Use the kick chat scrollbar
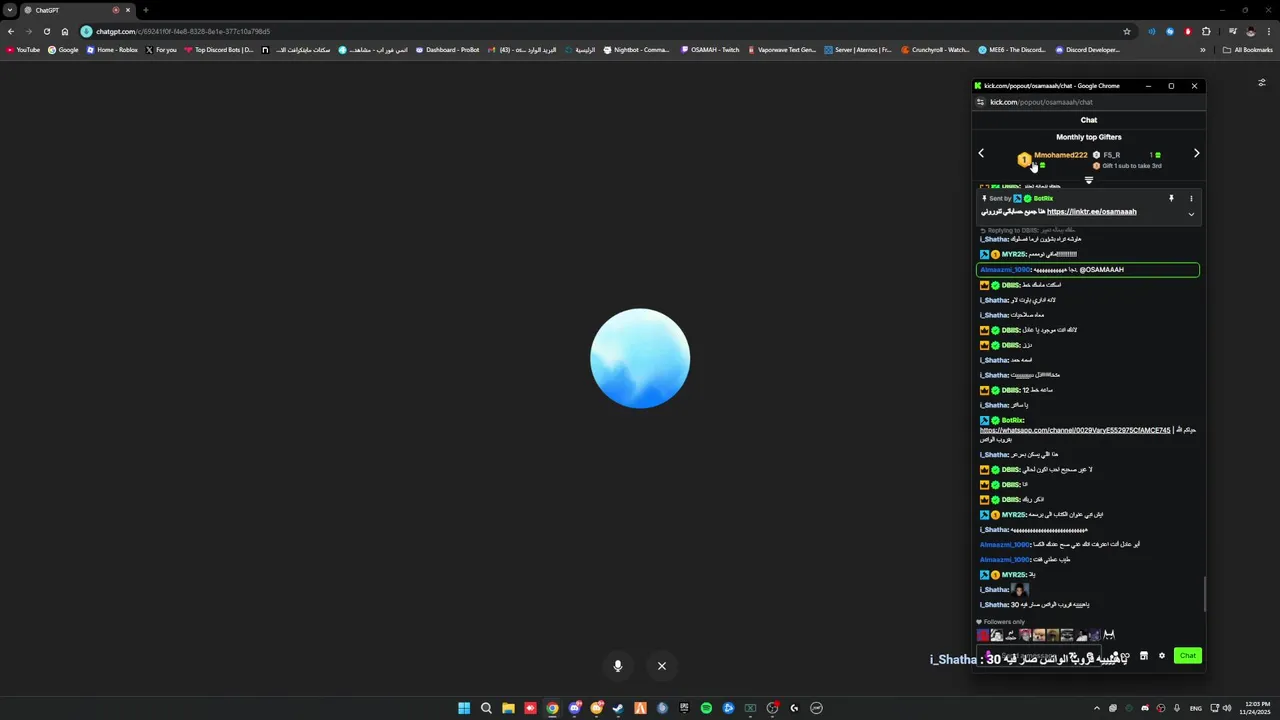Image resolution: width=1280 pixels, height=720 pixels. pos(1204,595)
